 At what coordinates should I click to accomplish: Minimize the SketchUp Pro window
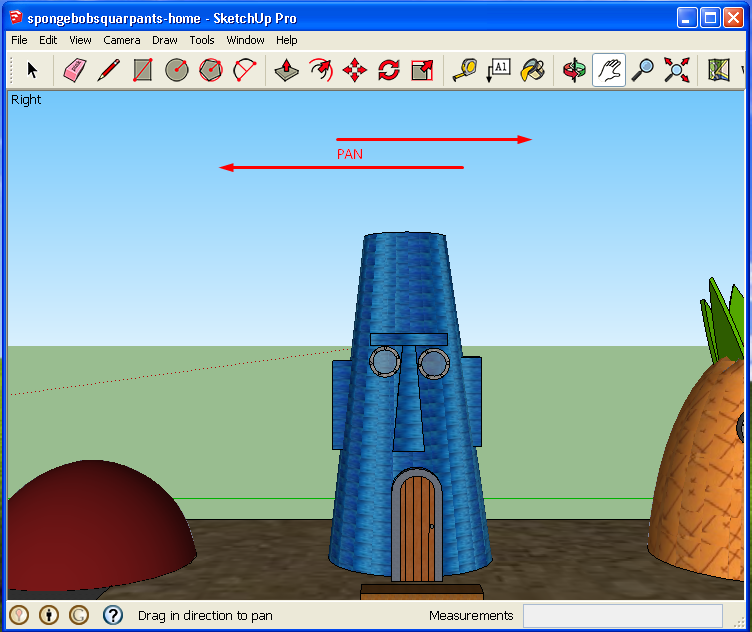click(687, 18)
